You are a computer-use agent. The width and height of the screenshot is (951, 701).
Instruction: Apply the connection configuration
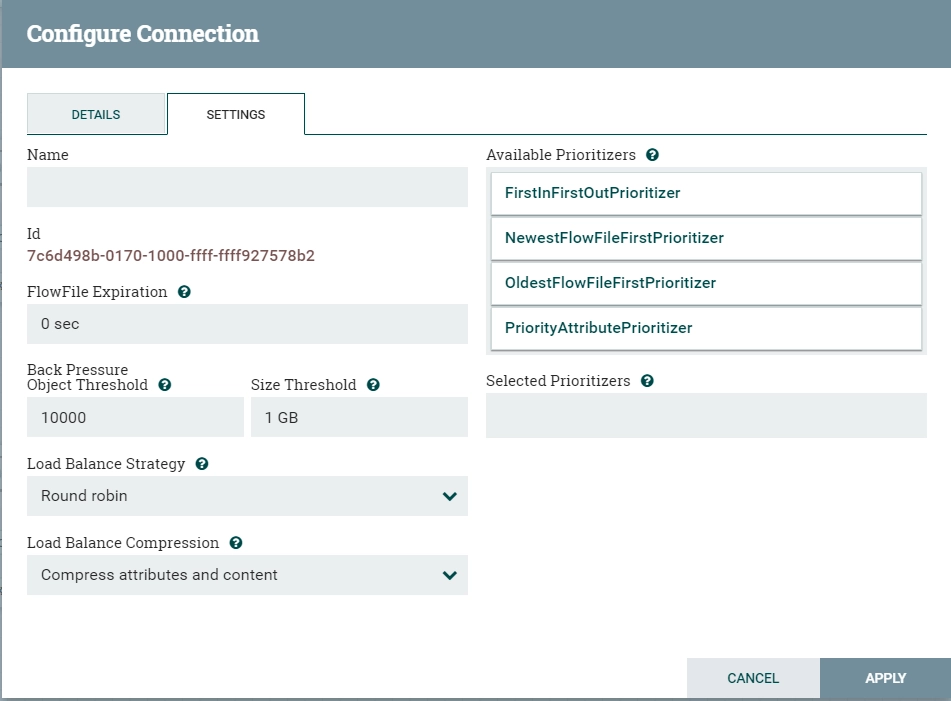pos(885,678)
